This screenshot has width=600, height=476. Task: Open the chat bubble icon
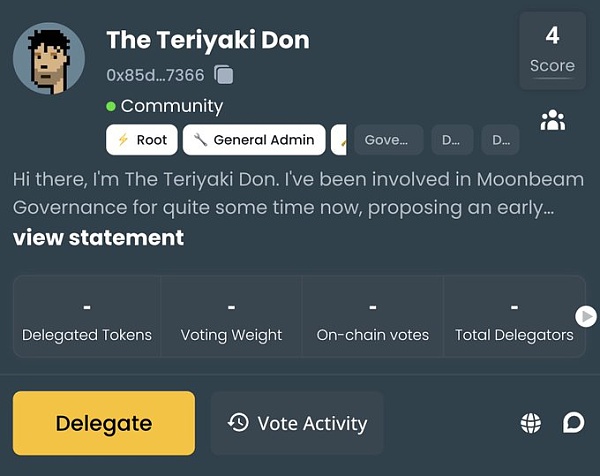(x=573, y=423)
